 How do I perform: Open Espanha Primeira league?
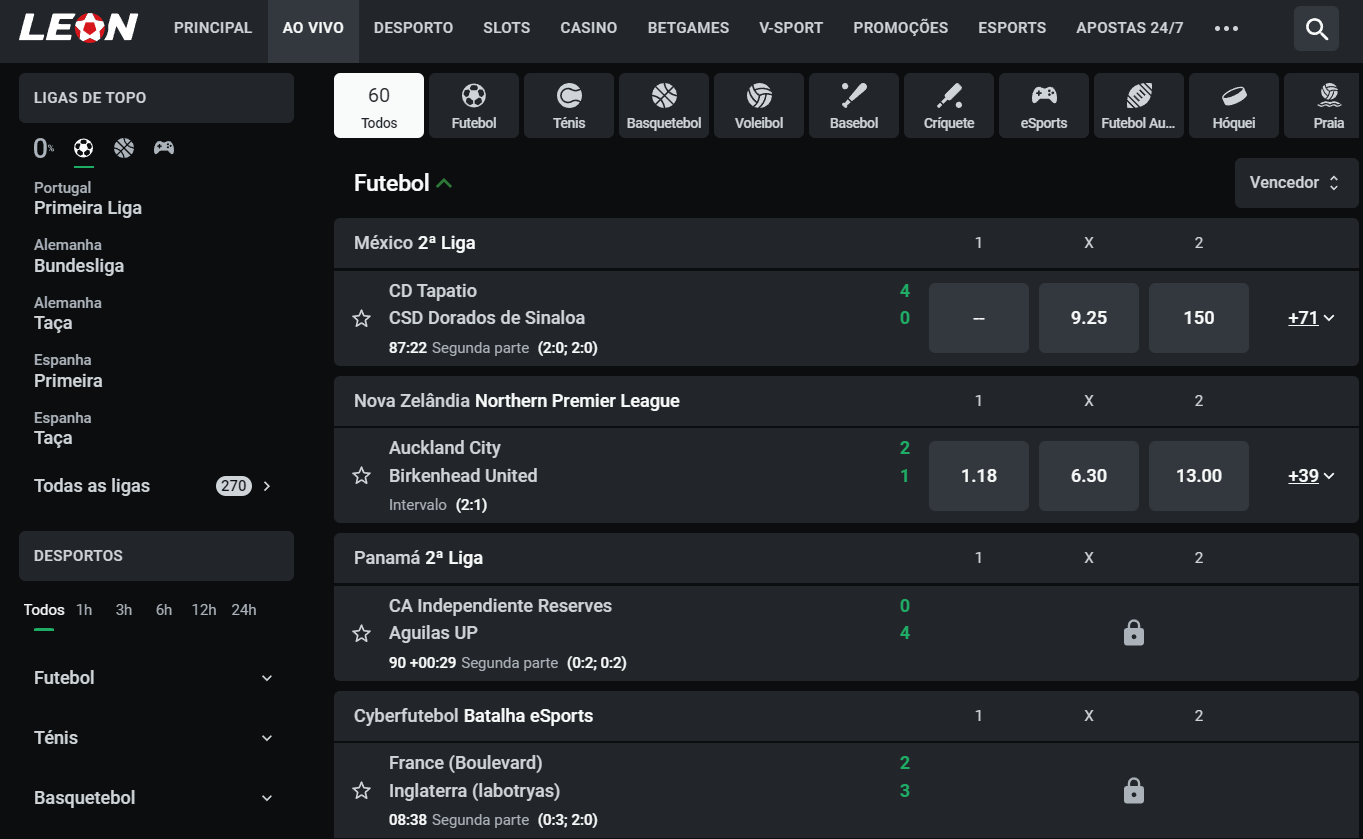tap(68, 371)
